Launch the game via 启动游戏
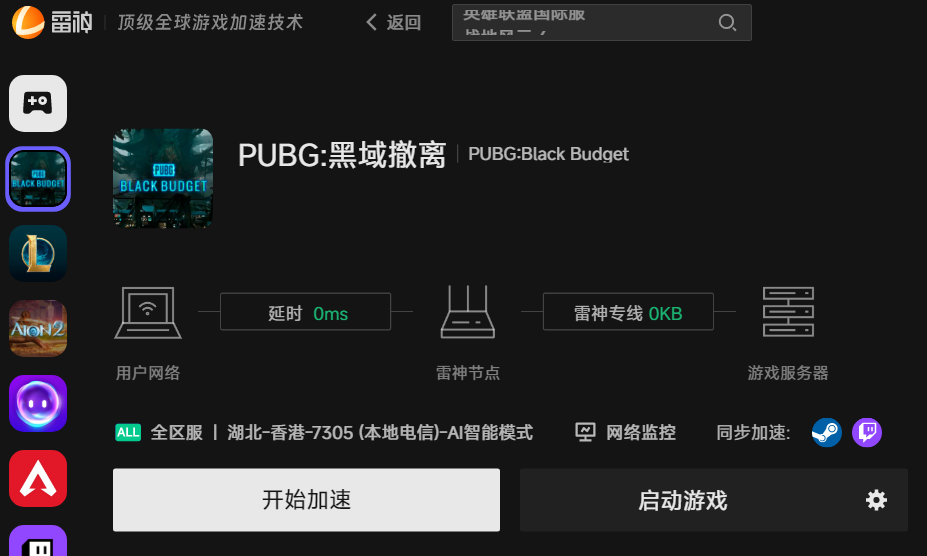Viewport: 927px width, 556px height. click(x=683, y=500)
